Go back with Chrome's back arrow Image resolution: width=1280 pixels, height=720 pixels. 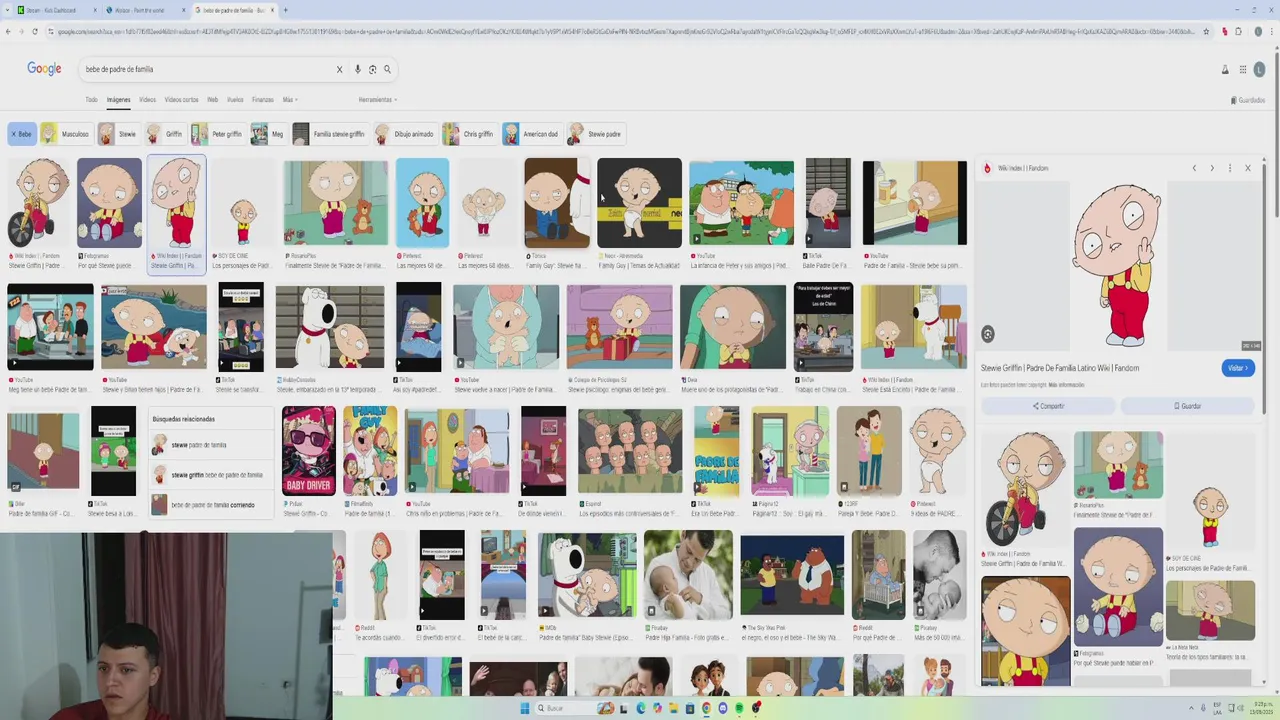(x=8, y=31)
